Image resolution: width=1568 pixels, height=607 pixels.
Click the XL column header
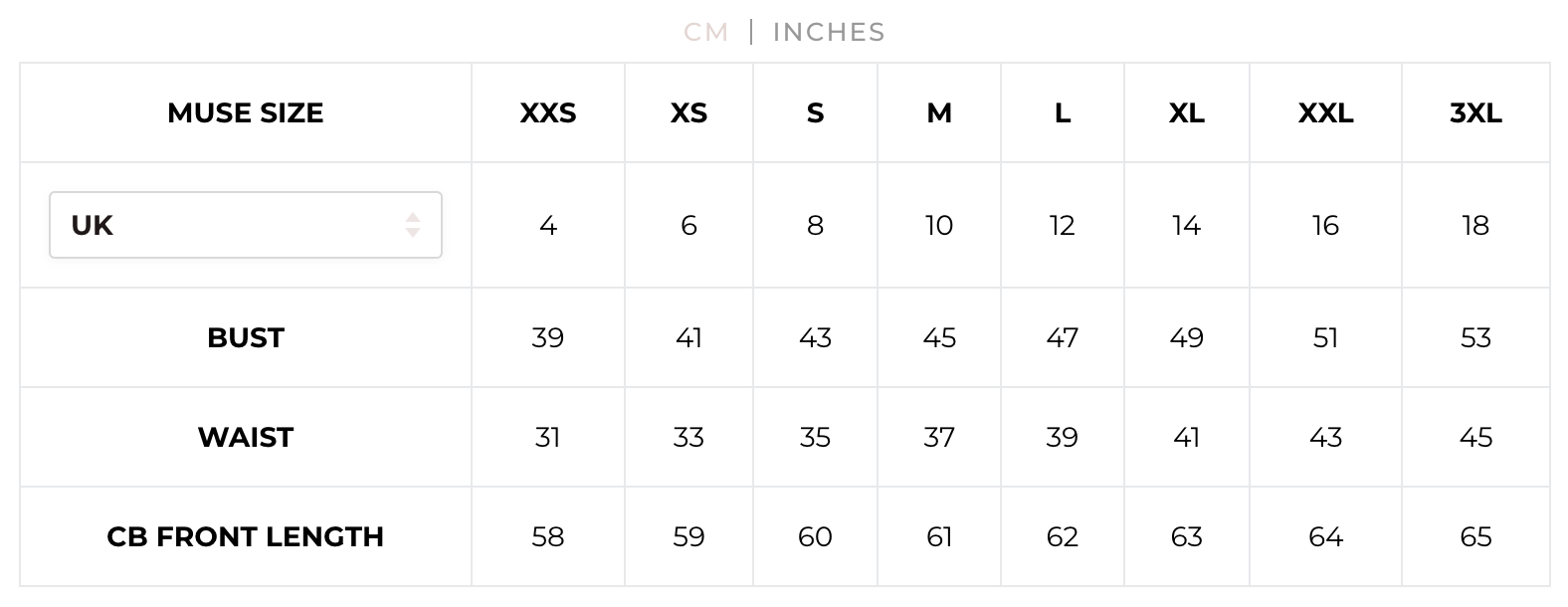[1187, 113]
